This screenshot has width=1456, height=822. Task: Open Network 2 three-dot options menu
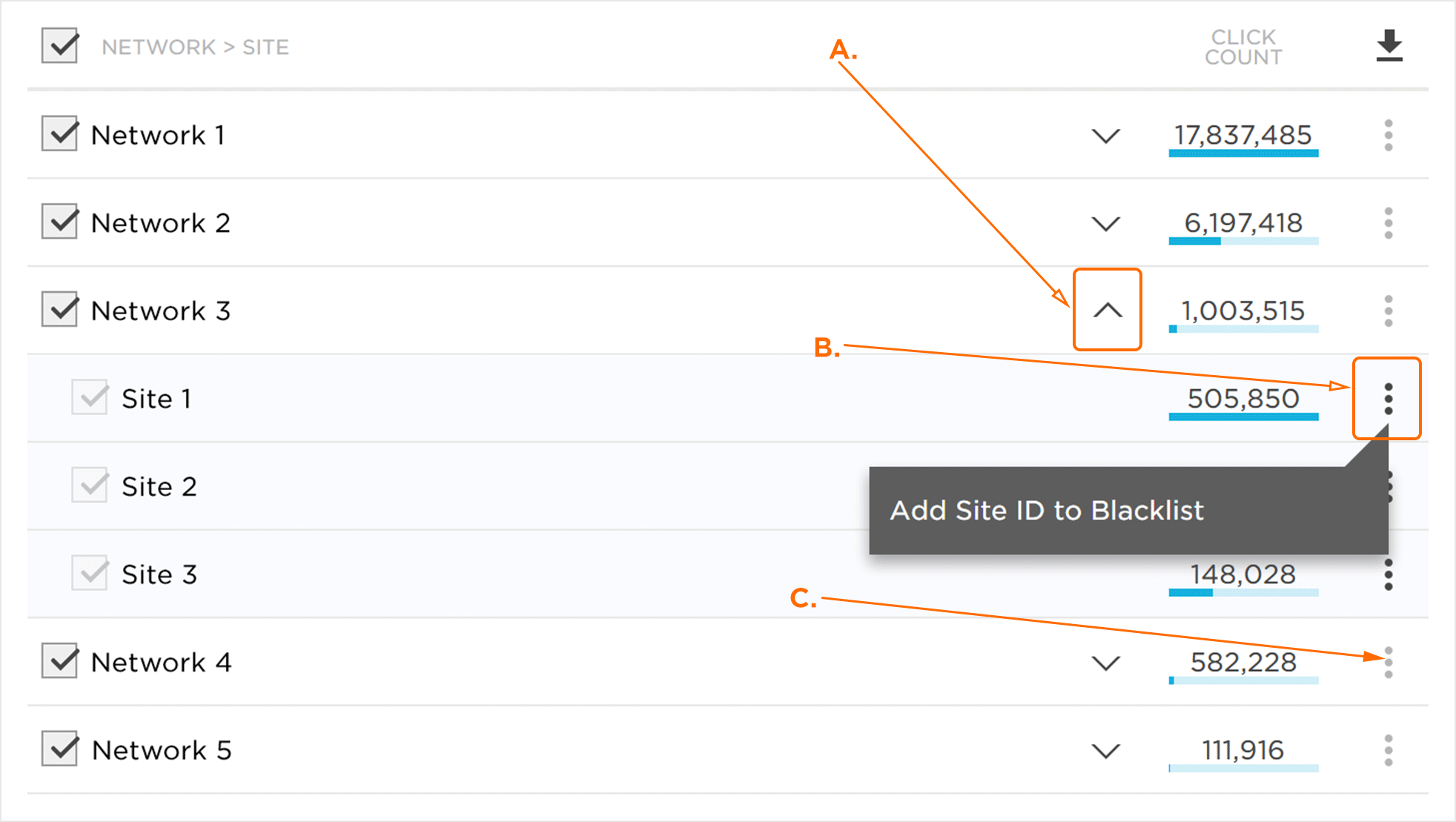click(x=1388, y=223)
